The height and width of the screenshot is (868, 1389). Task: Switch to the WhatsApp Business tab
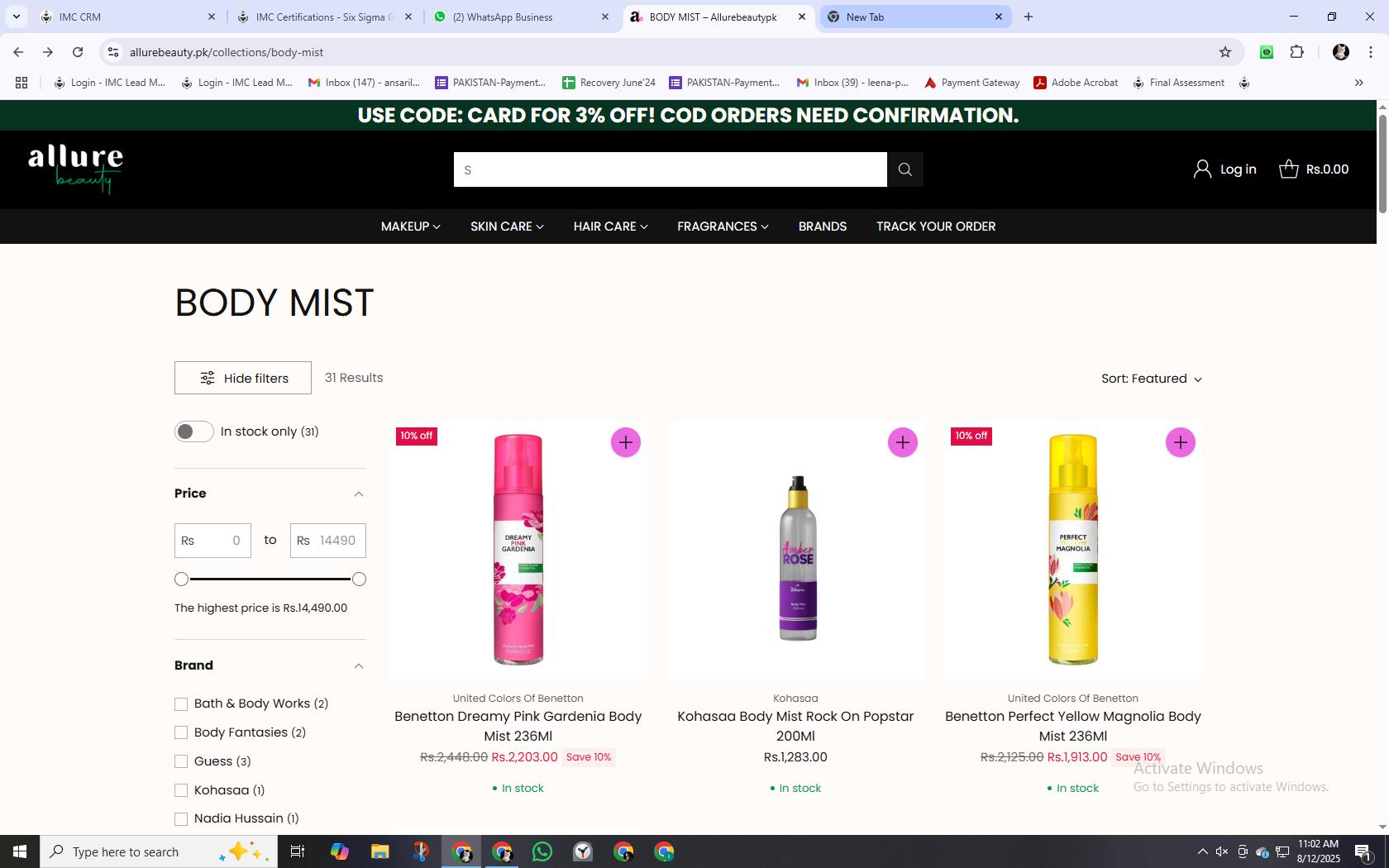(521, 17)
